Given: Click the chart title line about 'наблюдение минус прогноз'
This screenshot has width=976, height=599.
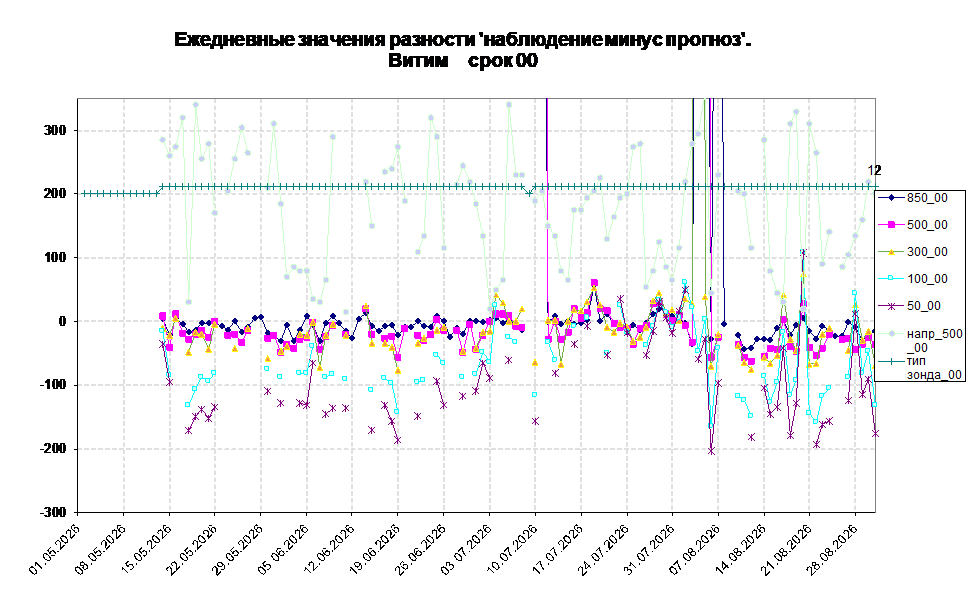Looking at the screenshot, I should coord(462,40).
